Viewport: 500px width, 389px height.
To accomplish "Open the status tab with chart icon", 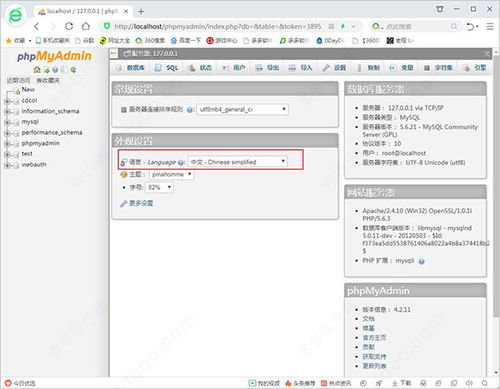I will [200, 68].
